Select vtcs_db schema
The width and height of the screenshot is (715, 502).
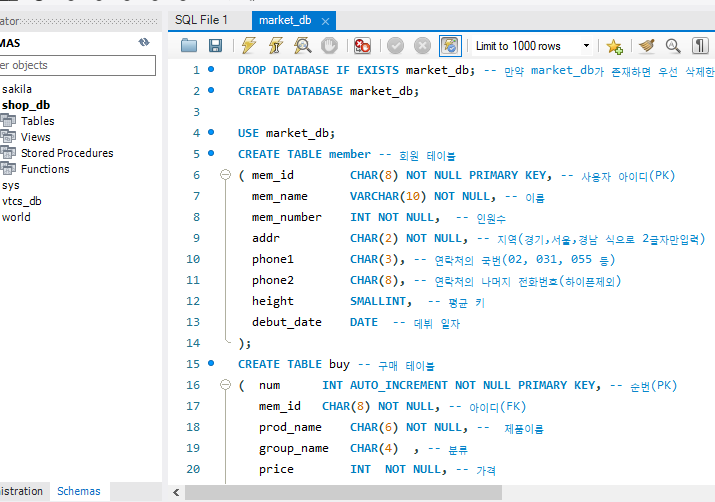click(21, 201)
